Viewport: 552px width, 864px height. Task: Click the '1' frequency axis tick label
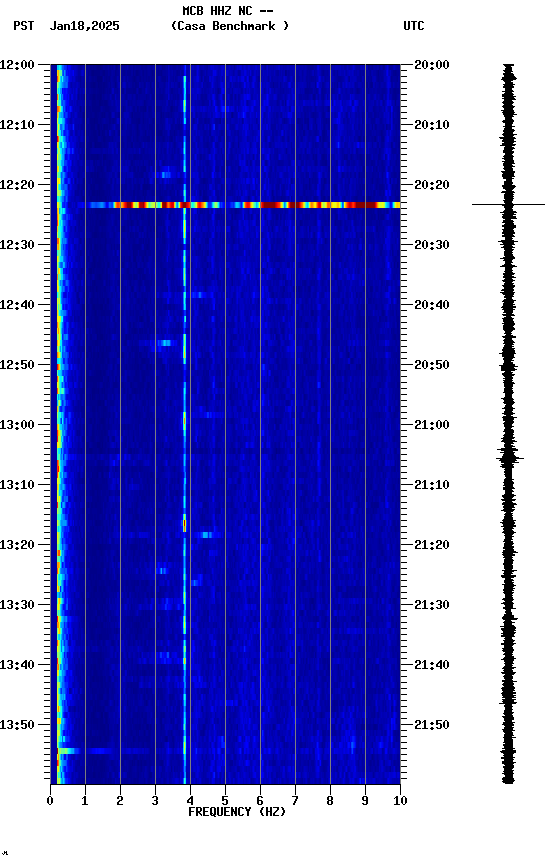pos(85,801)
